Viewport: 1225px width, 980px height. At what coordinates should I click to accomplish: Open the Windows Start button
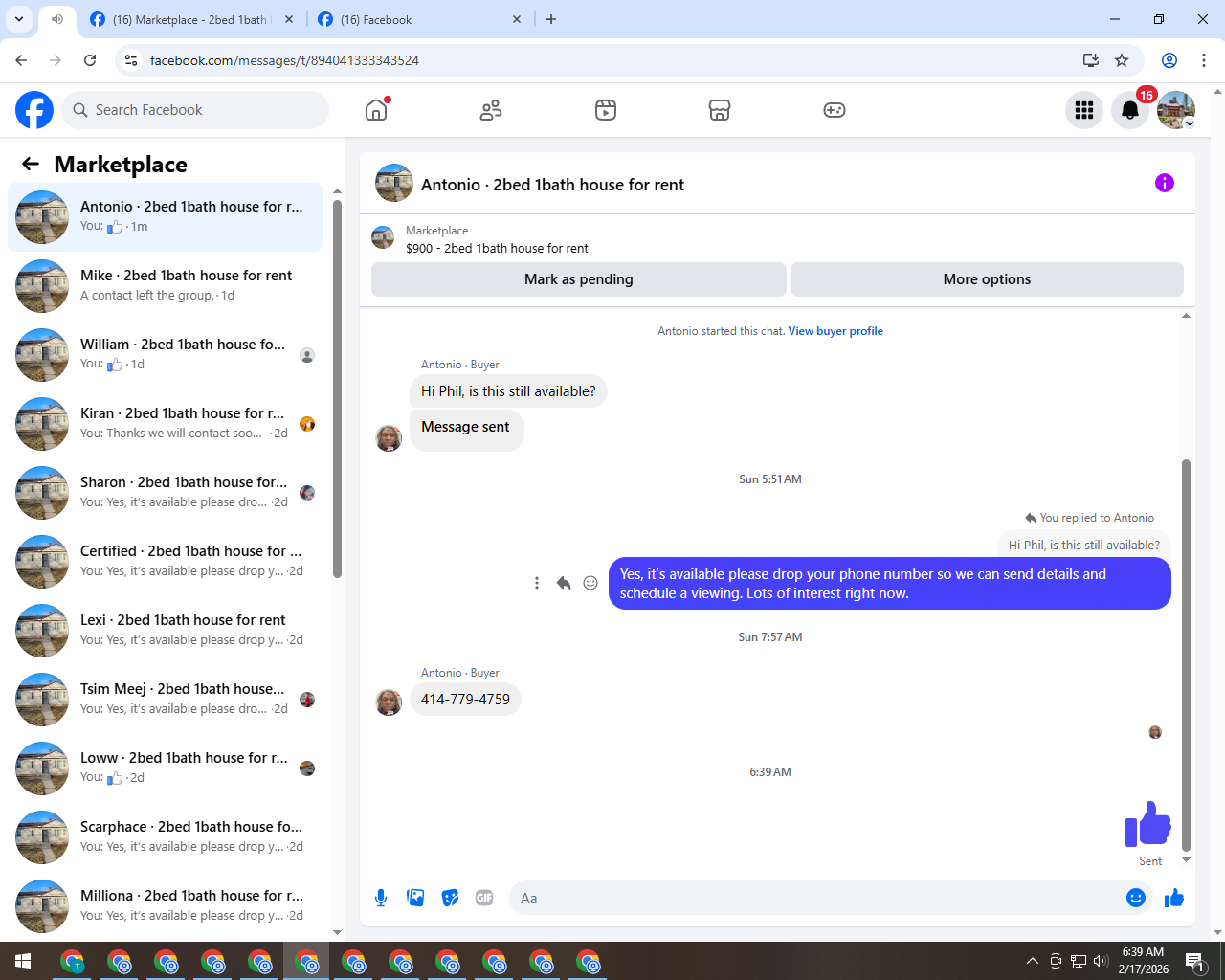[x=23, y=961]
